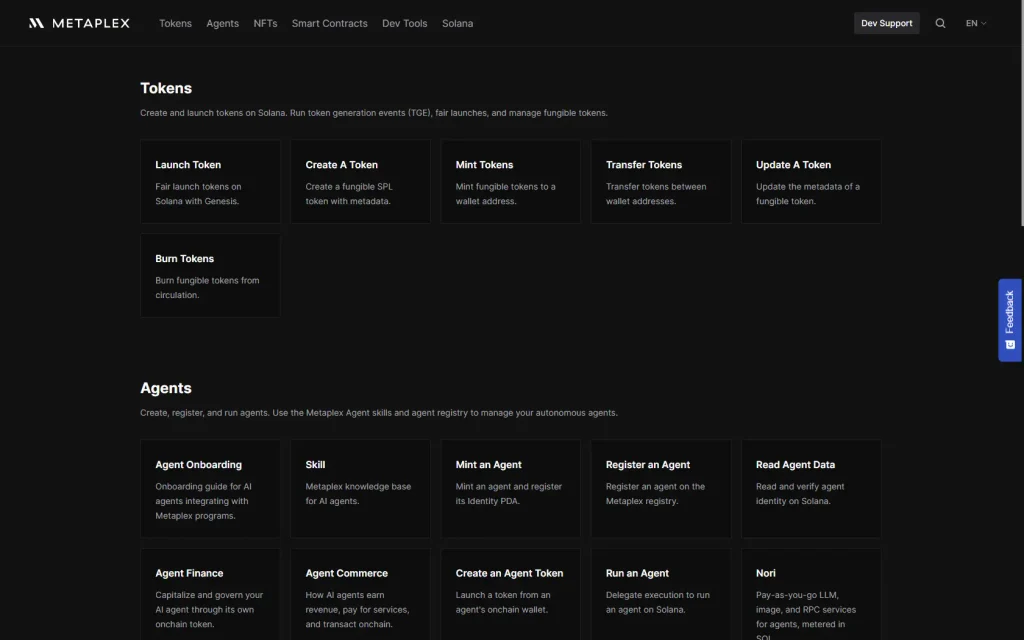The width and height of the screenshot is (1024, 640).
Task: Open the Dev Tools nav item
Action: pos(404,23)
